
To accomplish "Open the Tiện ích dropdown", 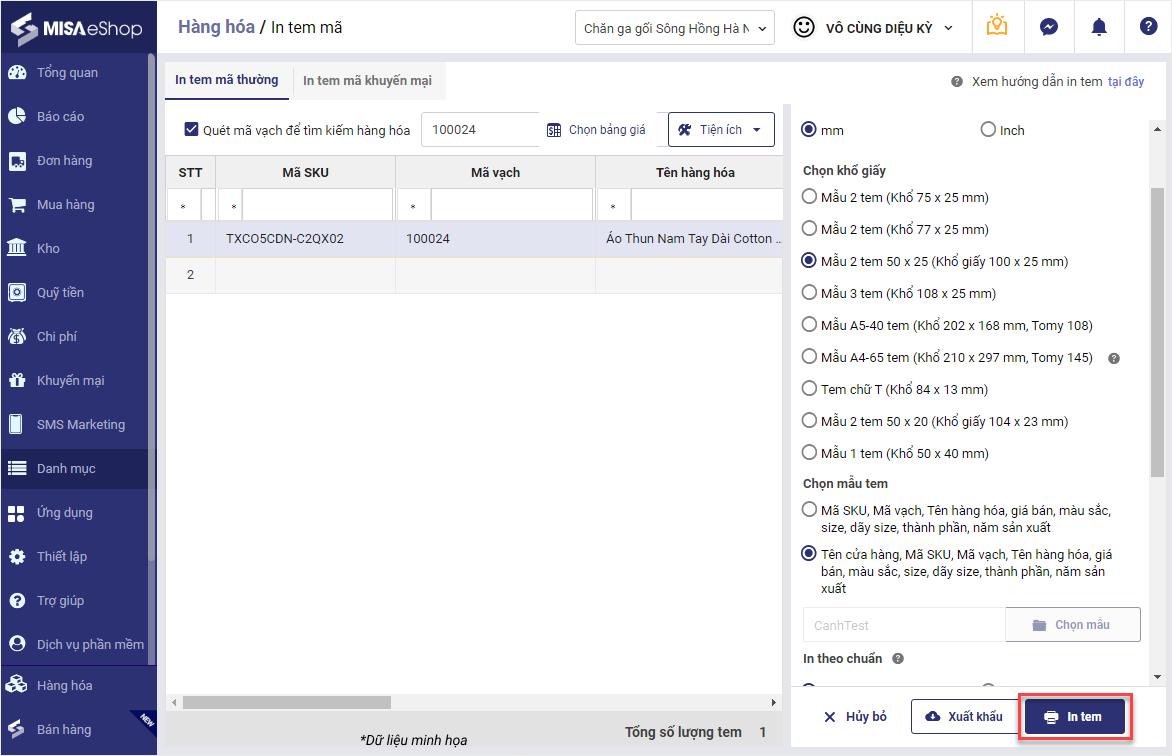I will click(721, 129).
